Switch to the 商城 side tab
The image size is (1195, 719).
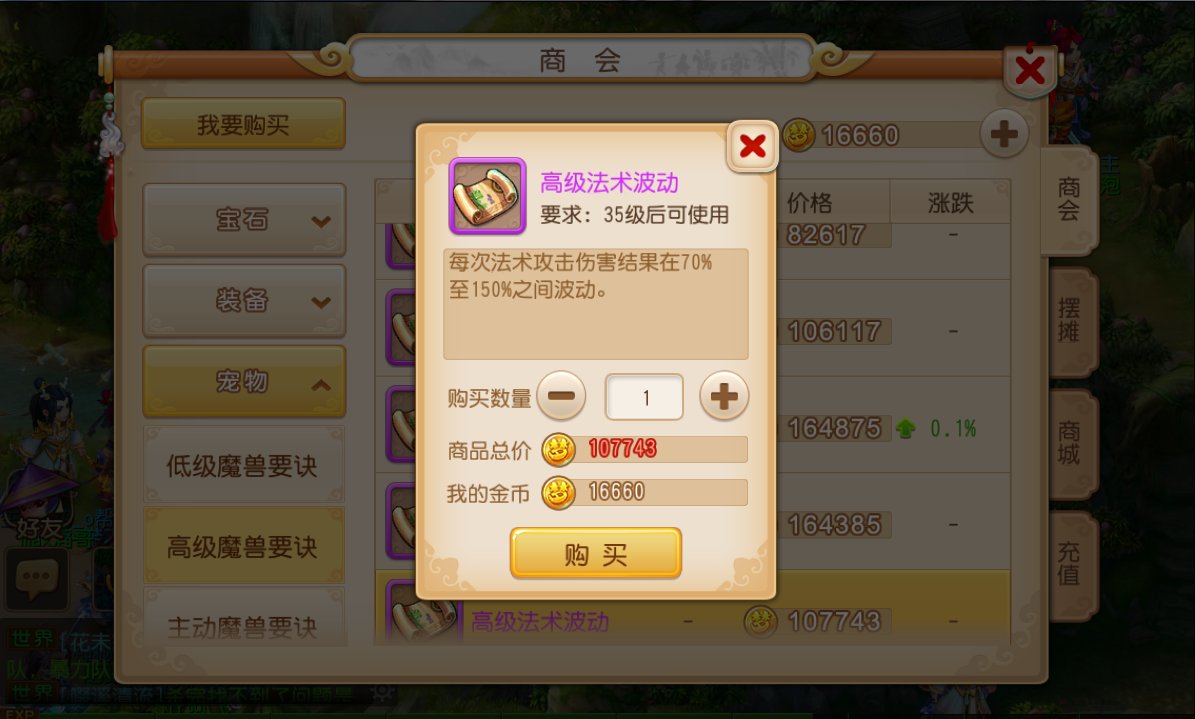[1072, 443]
